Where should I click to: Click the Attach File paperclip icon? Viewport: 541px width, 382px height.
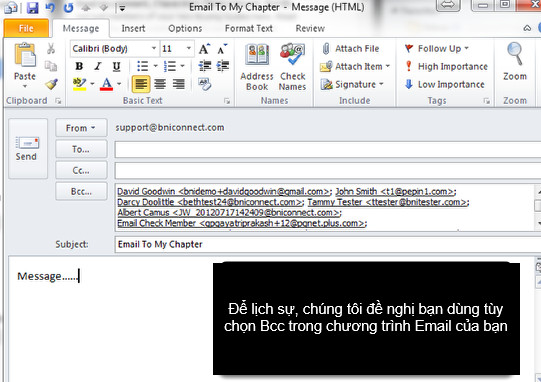326,49
